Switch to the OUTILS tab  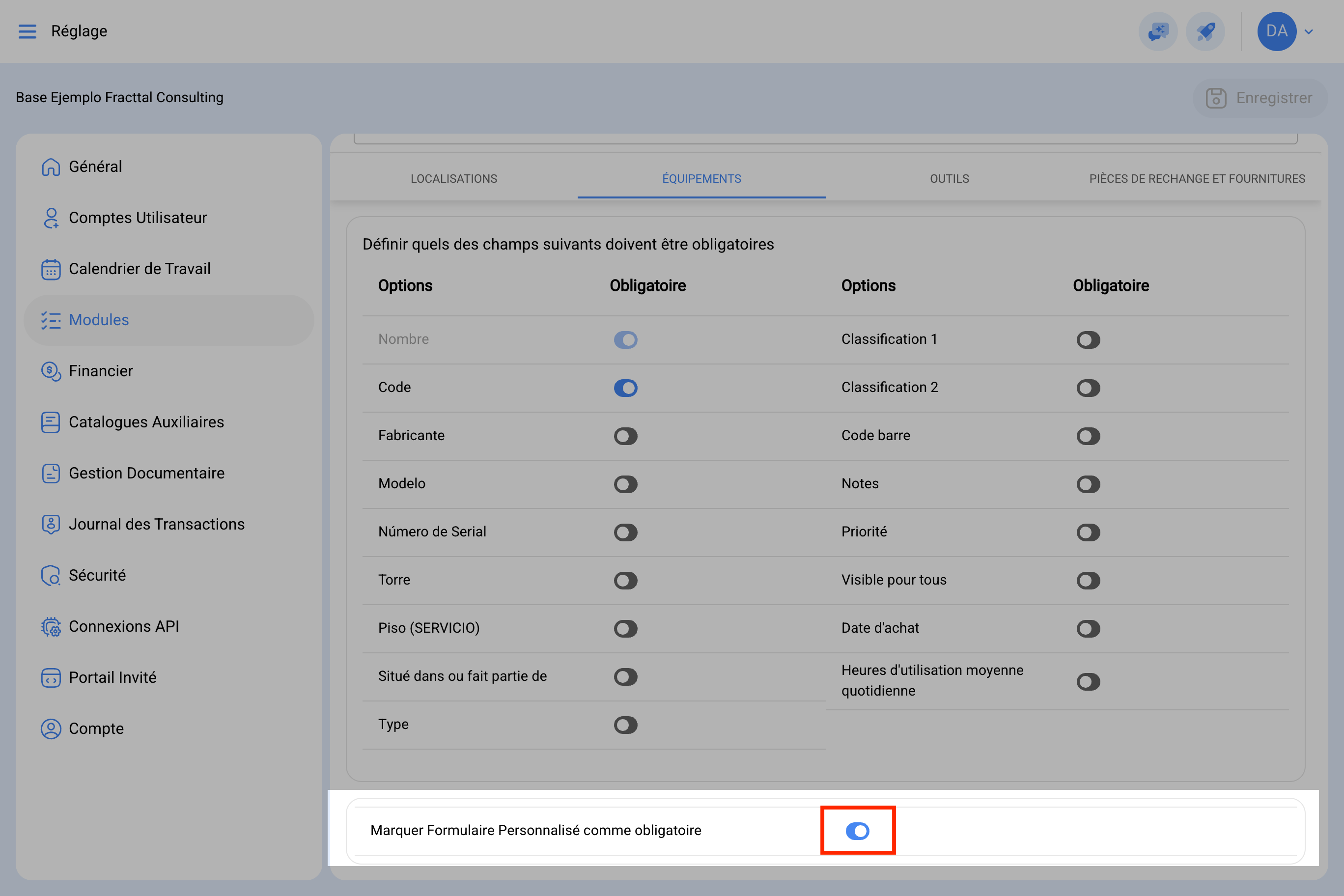949,178
